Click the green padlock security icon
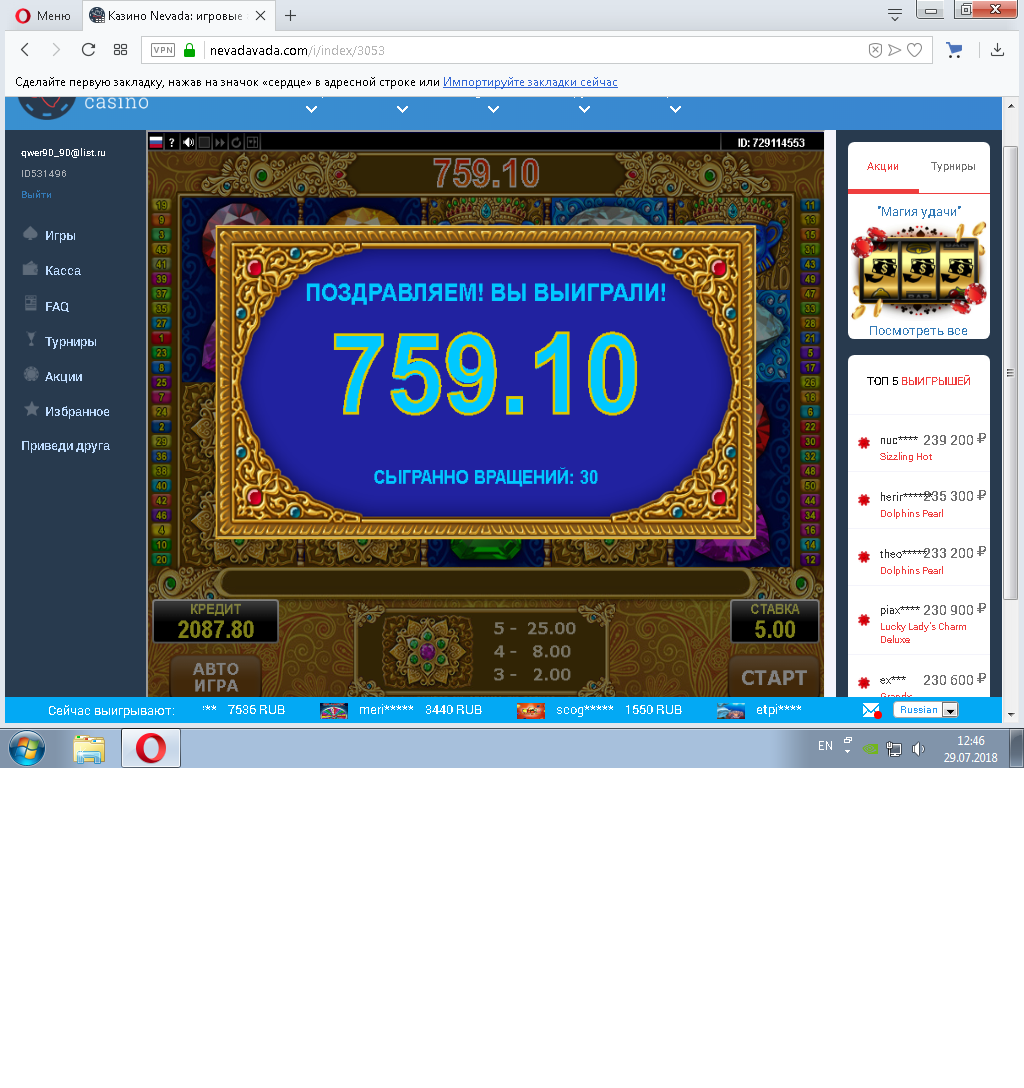This screenshot has height=1088, width=1024. click(189, 50)
